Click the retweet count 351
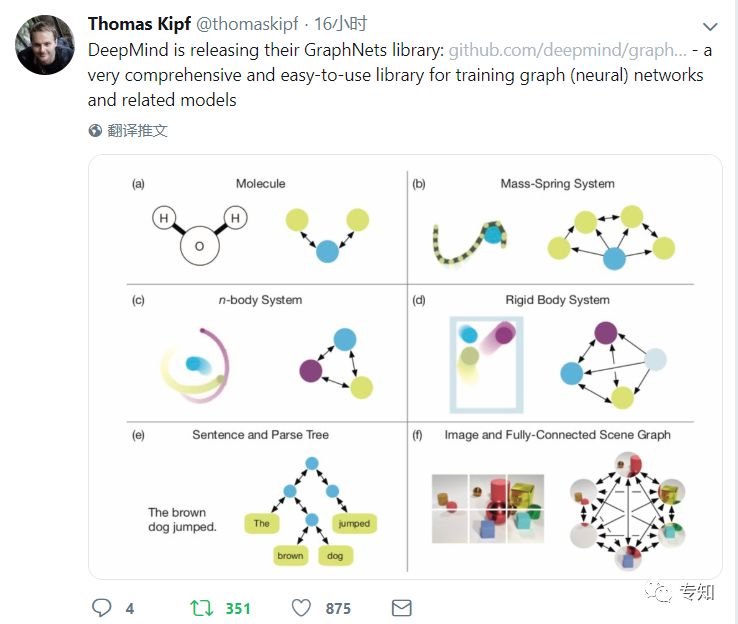The height and width of the screenshot is (624, 738). pyautogui.click(x=238, y=608)
